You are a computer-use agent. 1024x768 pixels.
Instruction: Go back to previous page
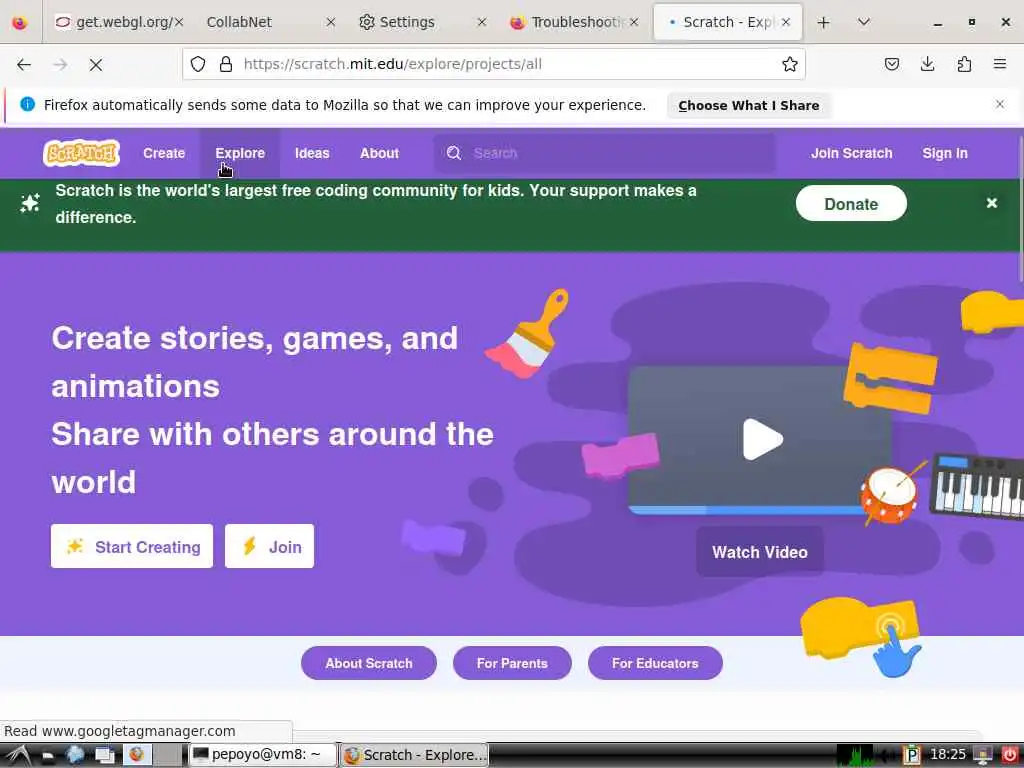pyautogui.click(x=24, y=64)
